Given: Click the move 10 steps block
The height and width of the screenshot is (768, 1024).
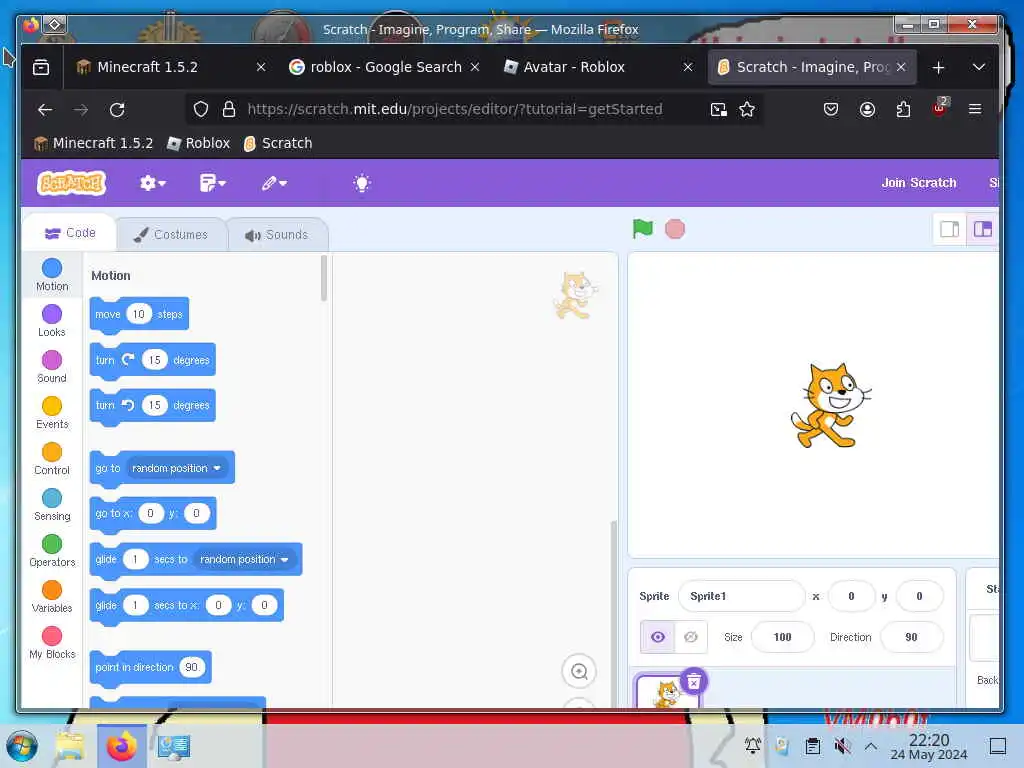Looking at the screenshot, I should 139,314.
